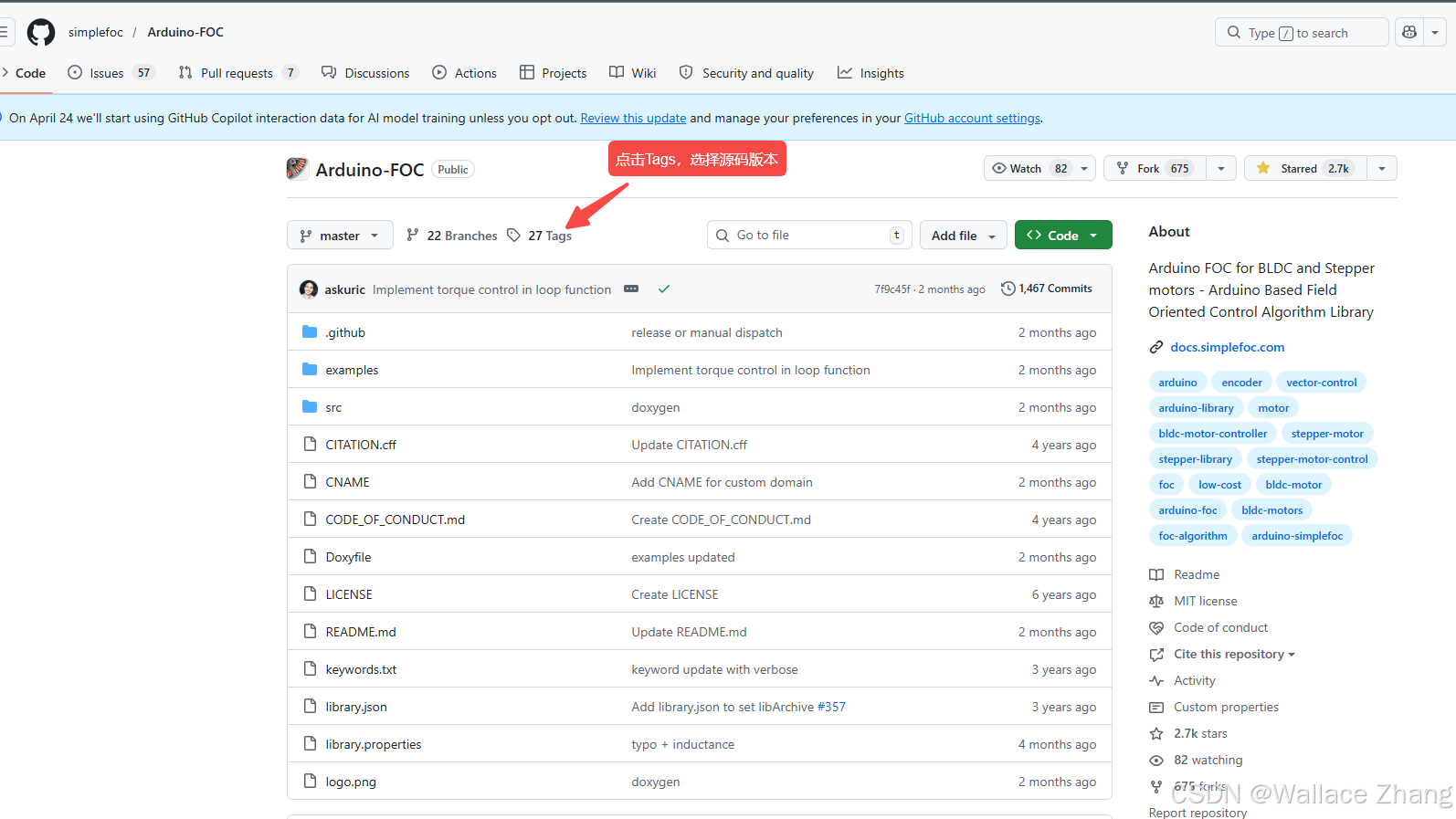This screenshot has height=819, width=1456.
Task: Open the CNAME file
Action: [x=347, y=482]
